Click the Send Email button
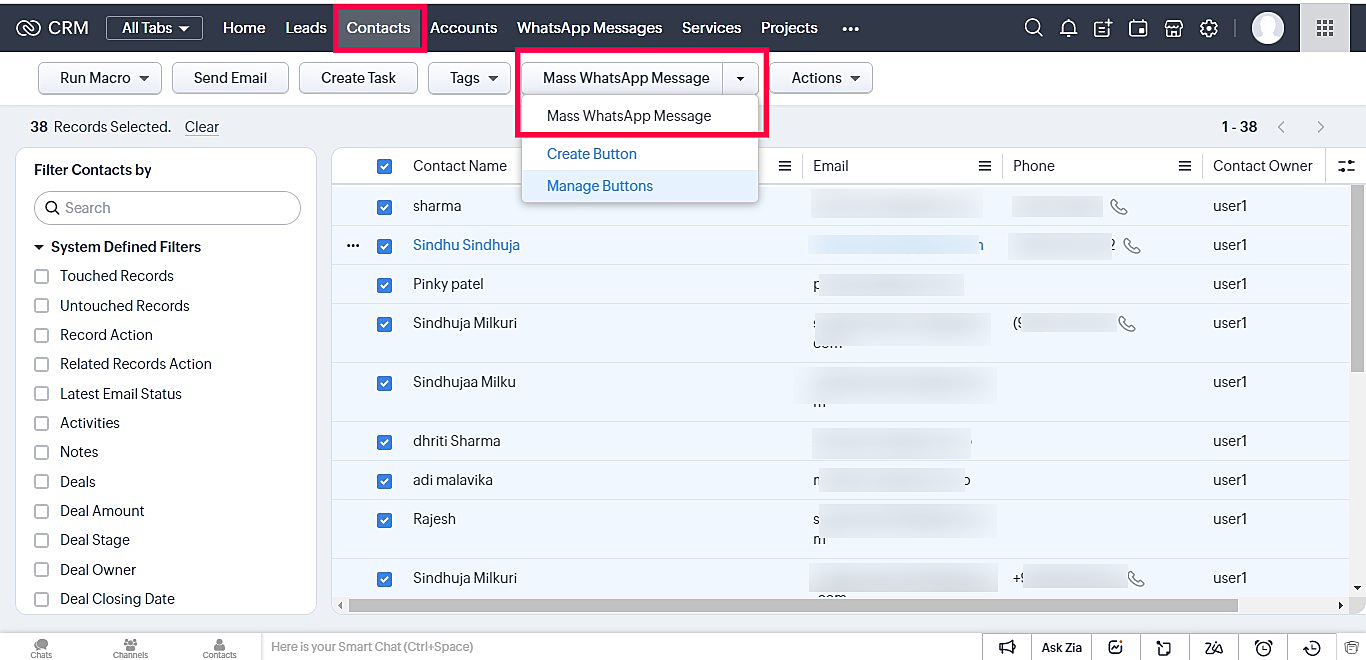 pos(230,78)
